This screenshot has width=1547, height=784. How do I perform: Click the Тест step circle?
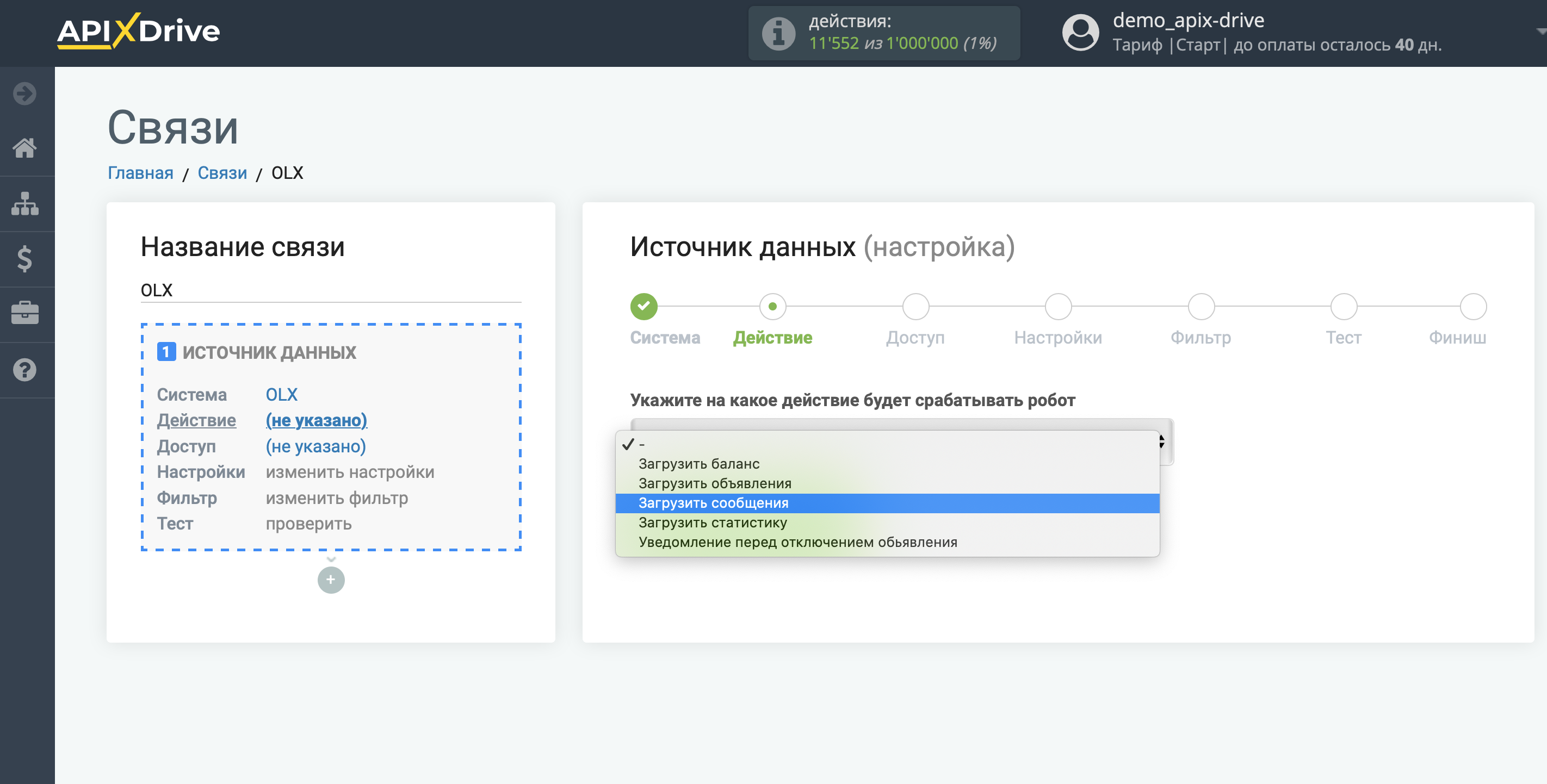(x=1344, y=306)
